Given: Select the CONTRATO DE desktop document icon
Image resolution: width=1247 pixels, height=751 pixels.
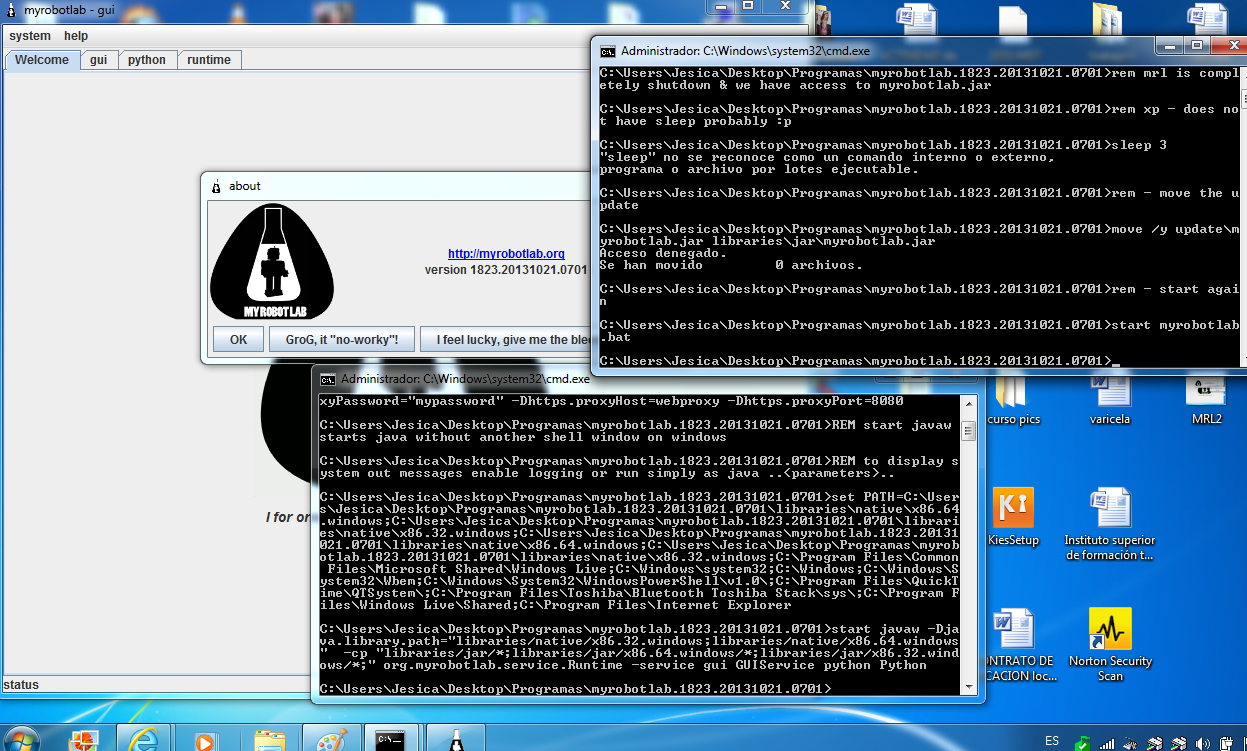Looking at the screenshot, I should [1015, 644].
